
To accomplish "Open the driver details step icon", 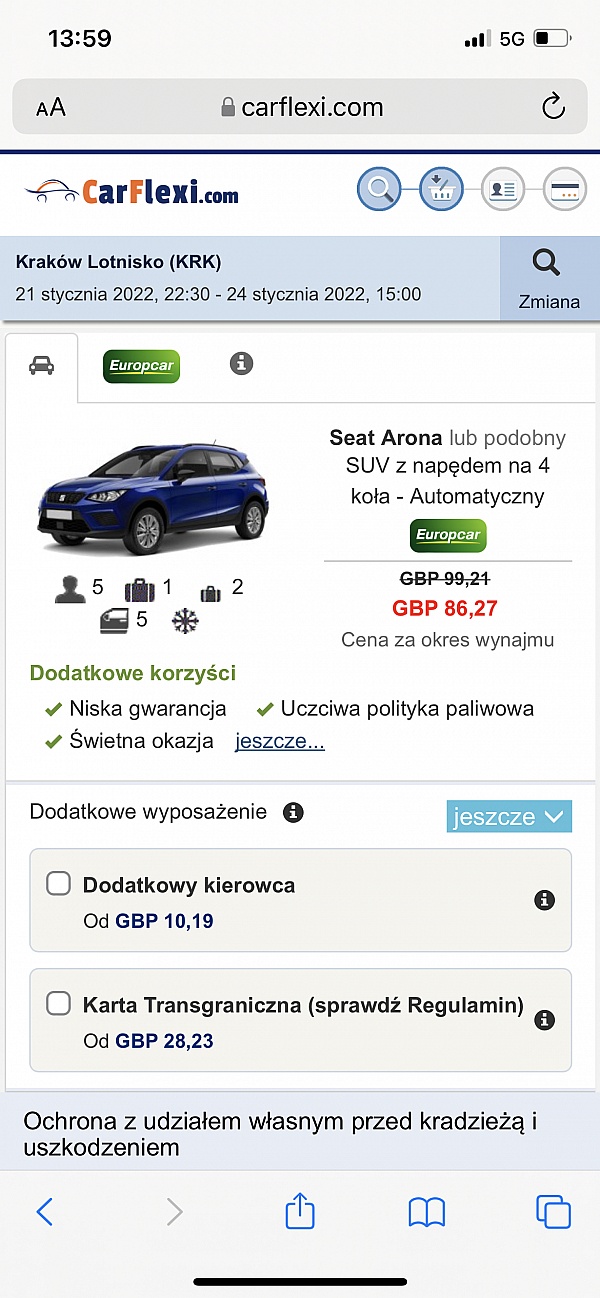I will pos(502,188).
